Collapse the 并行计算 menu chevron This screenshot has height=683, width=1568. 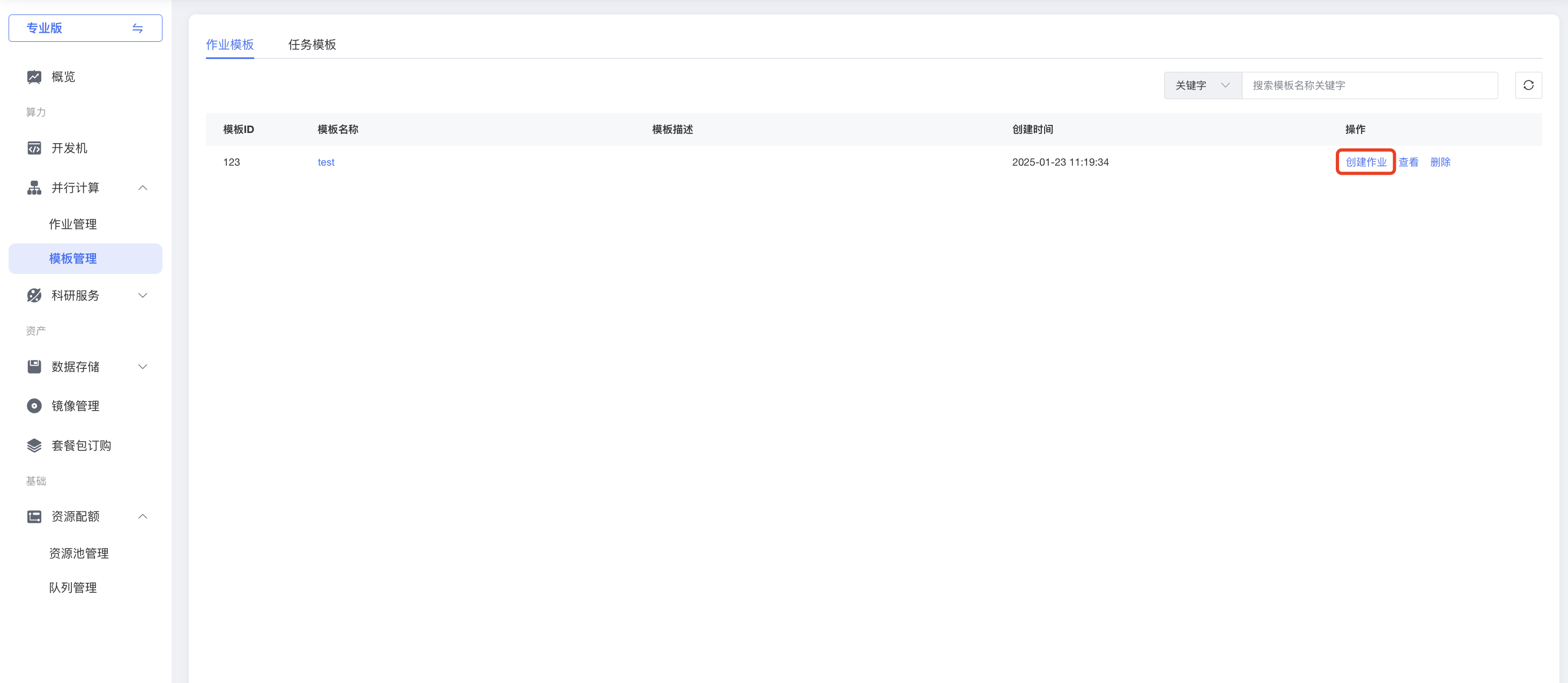pos(143,188)
